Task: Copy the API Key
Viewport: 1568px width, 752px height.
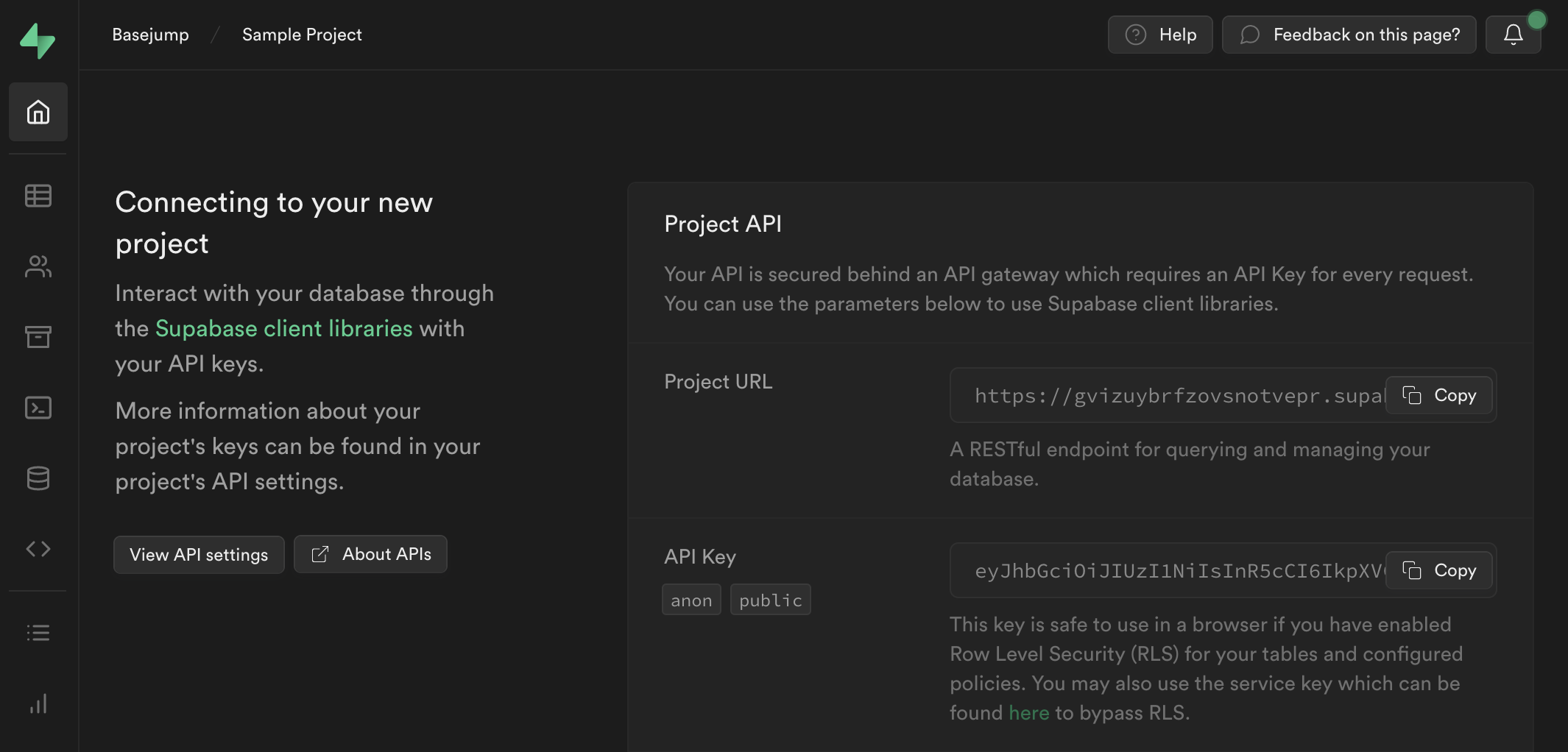Action: (1438, 570)
